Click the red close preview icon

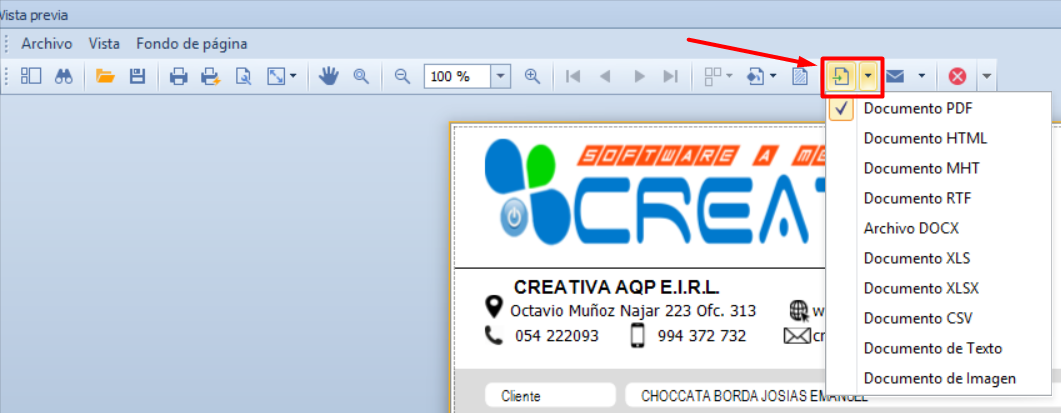pyautogui.click(x=957, y=77)
